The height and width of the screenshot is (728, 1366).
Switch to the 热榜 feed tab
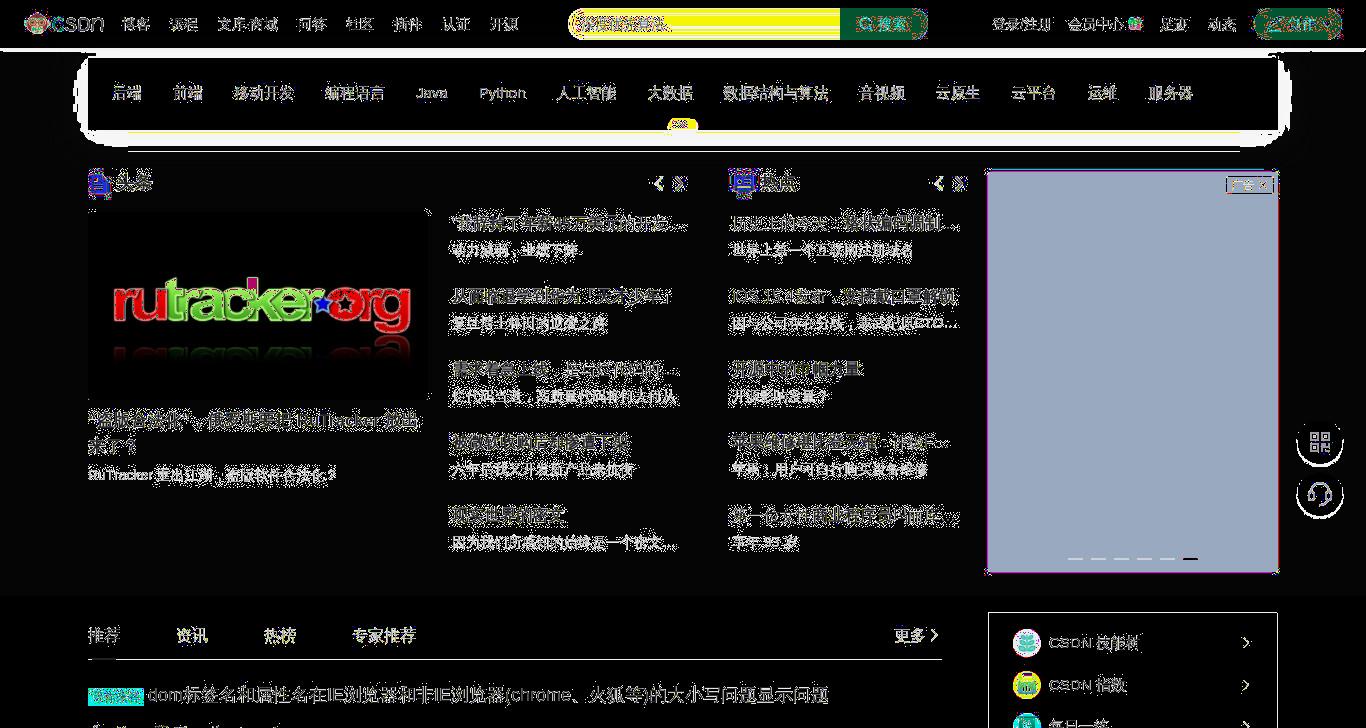point(279,635)
